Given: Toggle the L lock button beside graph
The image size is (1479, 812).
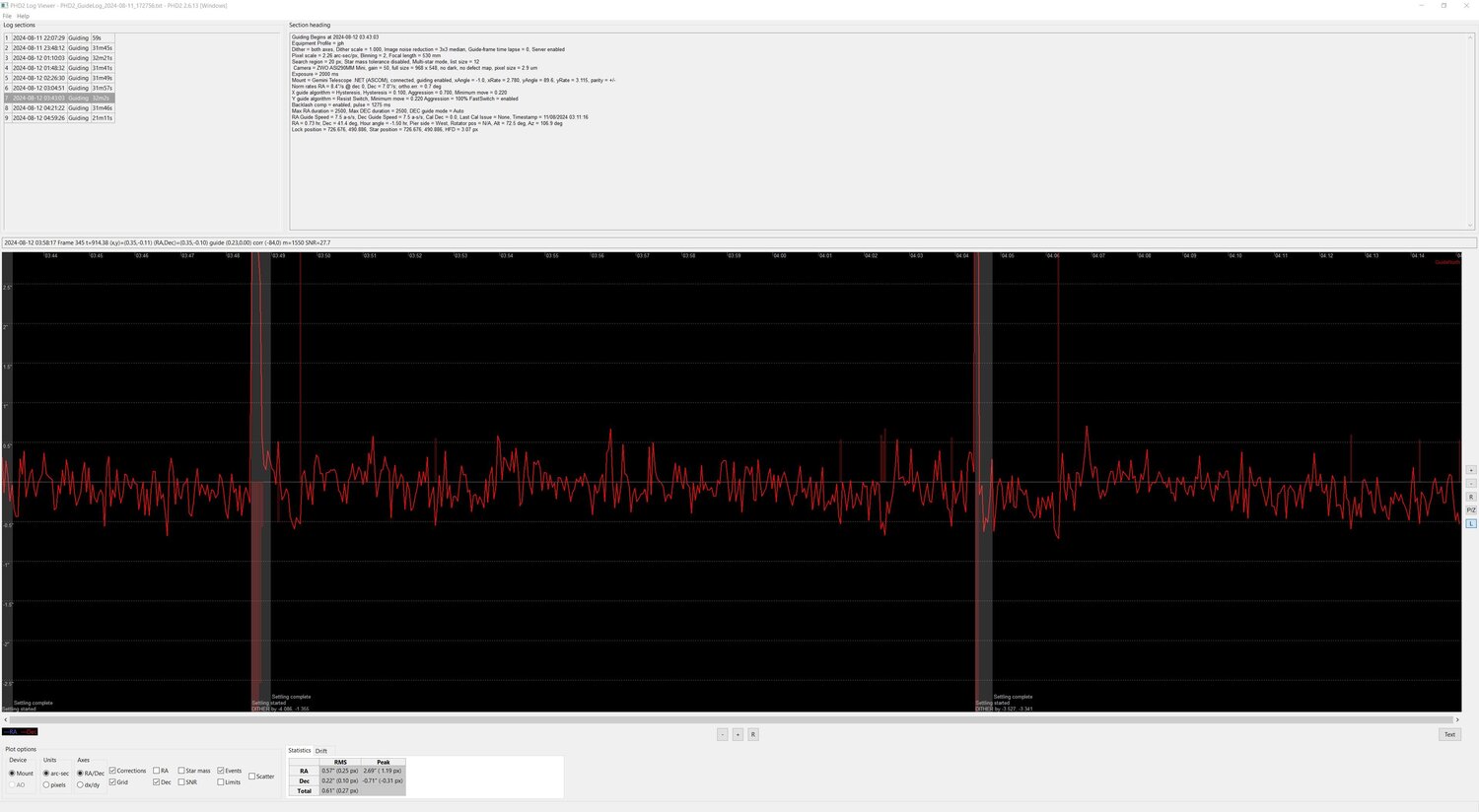Looking at the screenshot, I should click(1471, 523).
